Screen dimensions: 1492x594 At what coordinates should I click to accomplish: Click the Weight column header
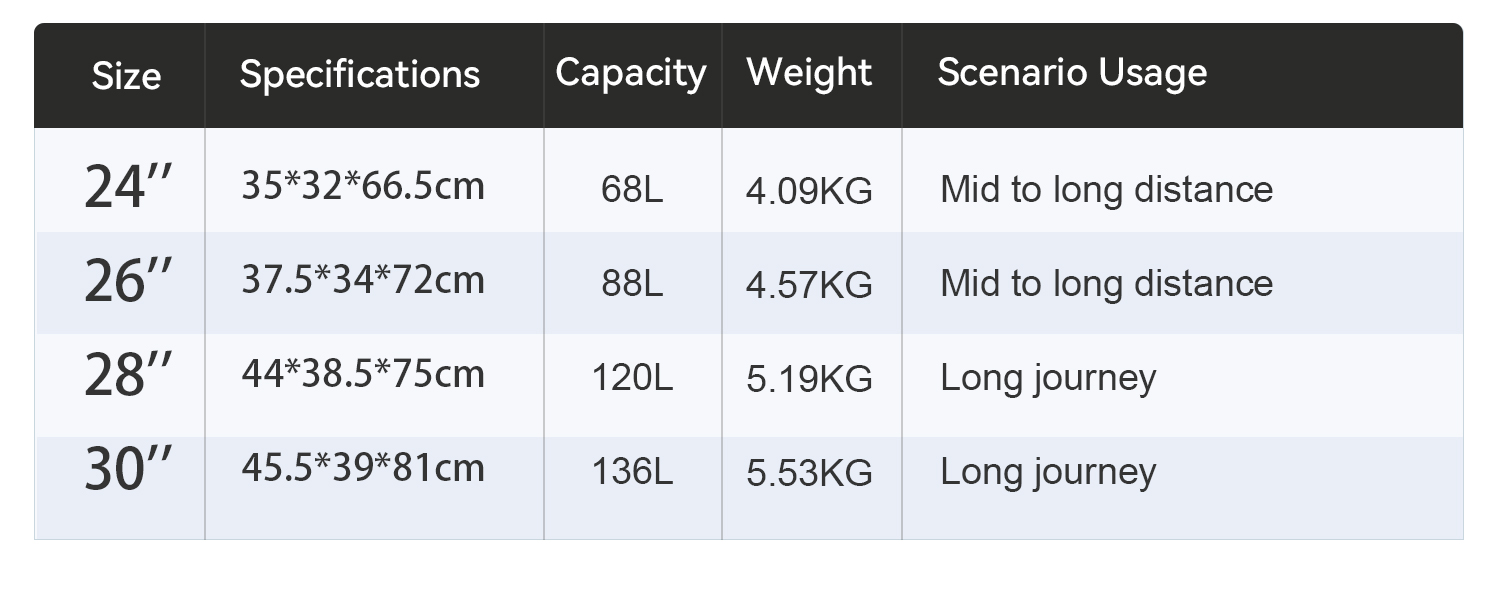809,73
